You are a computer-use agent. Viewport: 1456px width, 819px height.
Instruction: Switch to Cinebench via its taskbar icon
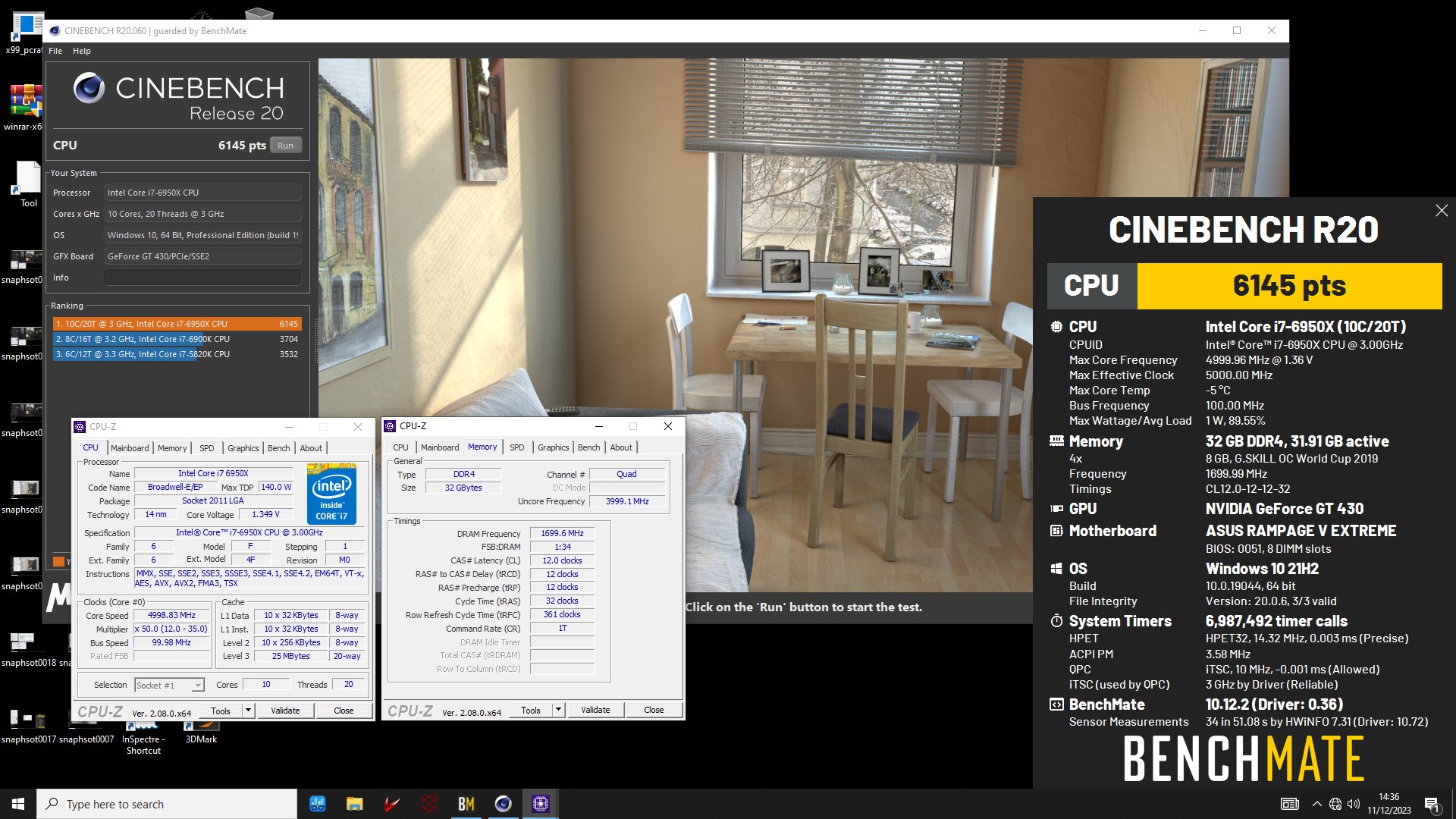point(504,804)
